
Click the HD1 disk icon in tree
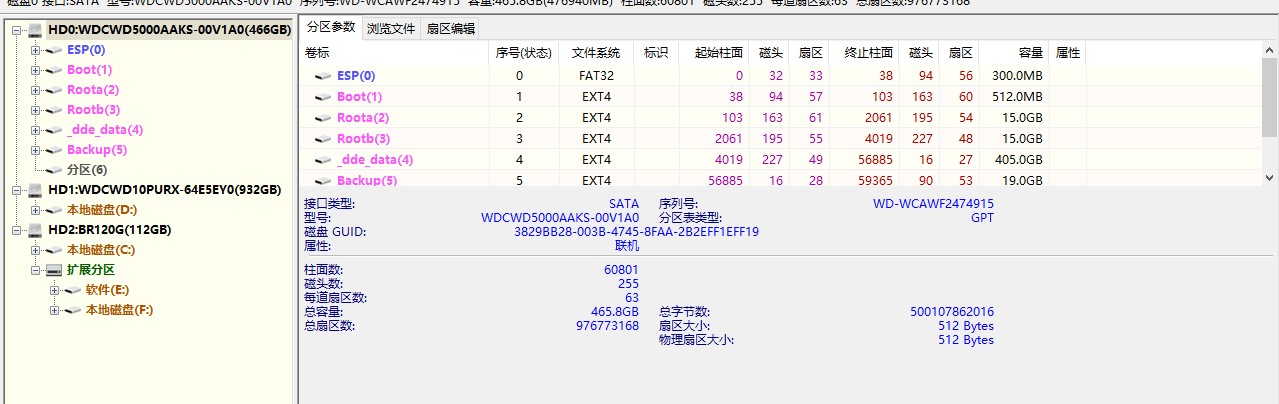coord(35,190)
